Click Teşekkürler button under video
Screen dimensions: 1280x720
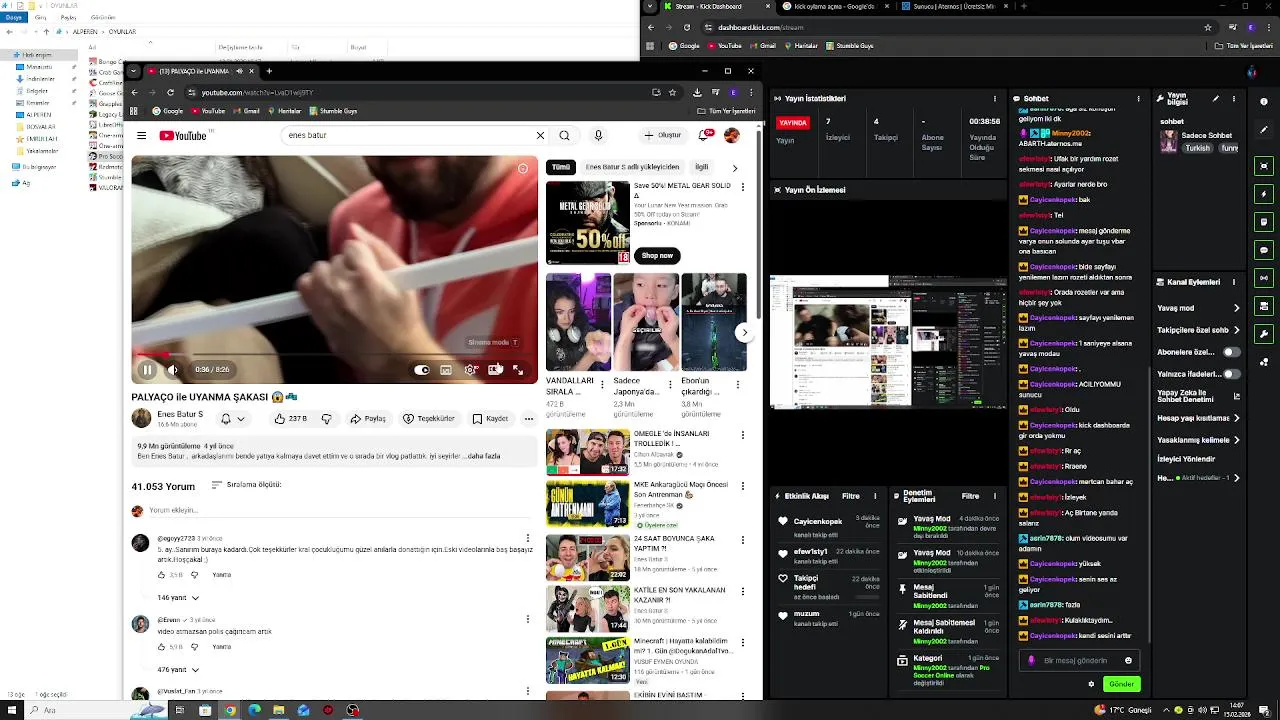click(429, 419)
